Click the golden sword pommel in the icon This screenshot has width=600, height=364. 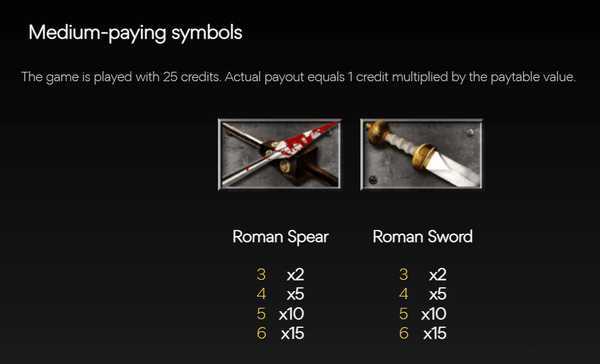pyautogui.click(x=374, y=130)
